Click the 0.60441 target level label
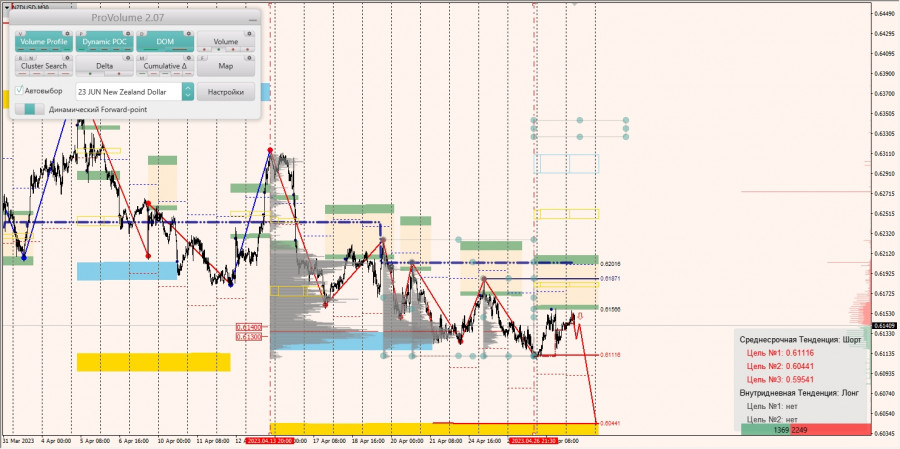The image size is (900, 449). click(610, 423)
